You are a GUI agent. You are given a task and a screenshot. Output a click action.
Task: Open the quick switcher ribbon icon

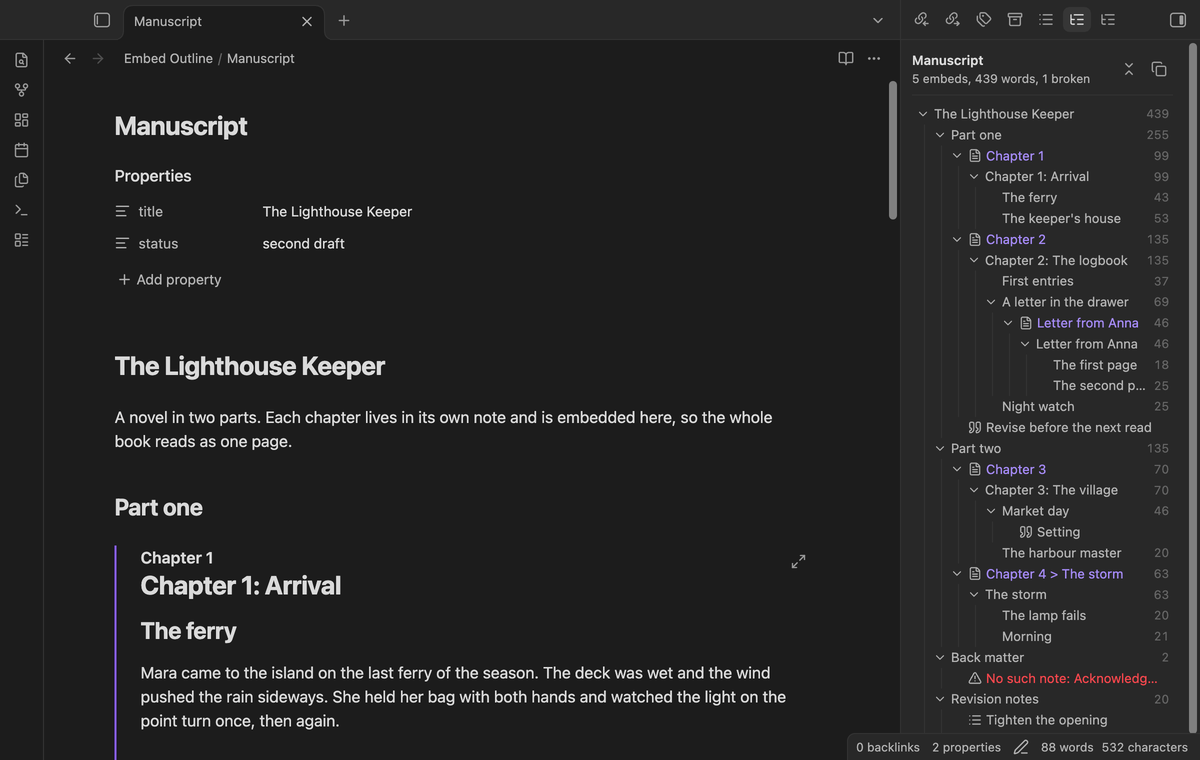point(21,61)
